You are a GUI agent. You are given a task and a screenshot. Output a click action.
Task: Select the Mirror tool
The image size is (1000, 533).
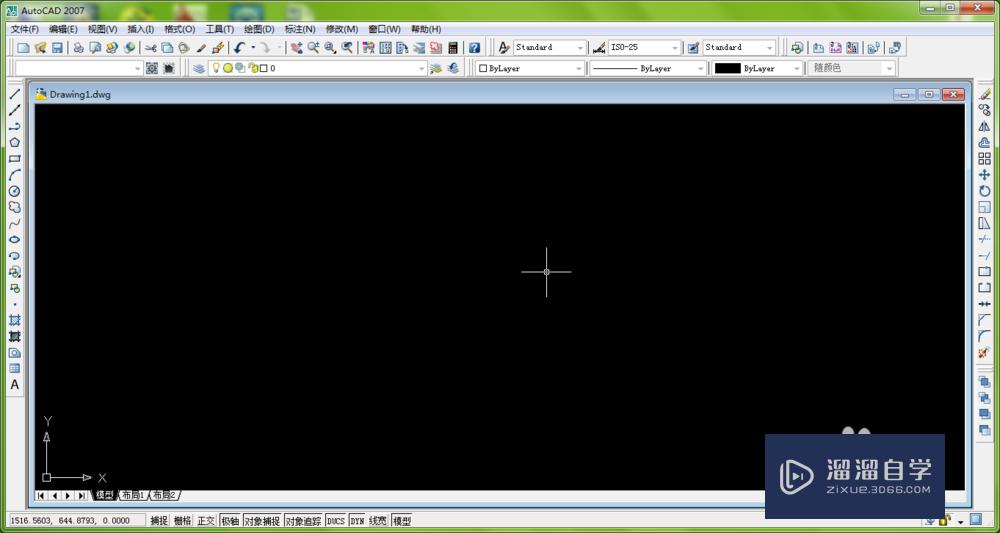pos(985,126)
